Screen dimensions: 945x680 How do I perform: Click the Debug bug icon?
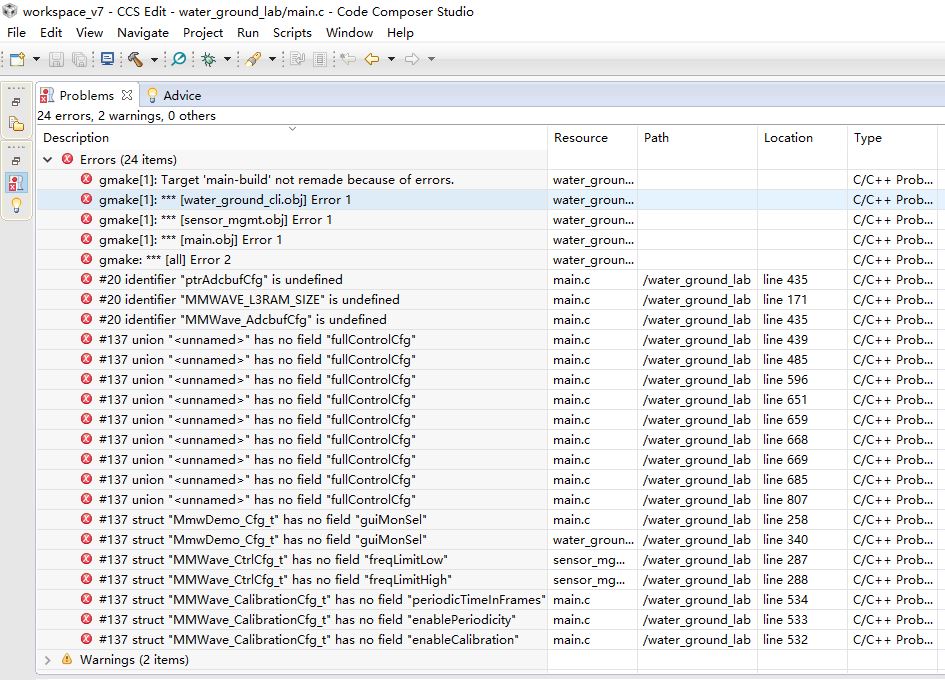(x=208, y=60)
